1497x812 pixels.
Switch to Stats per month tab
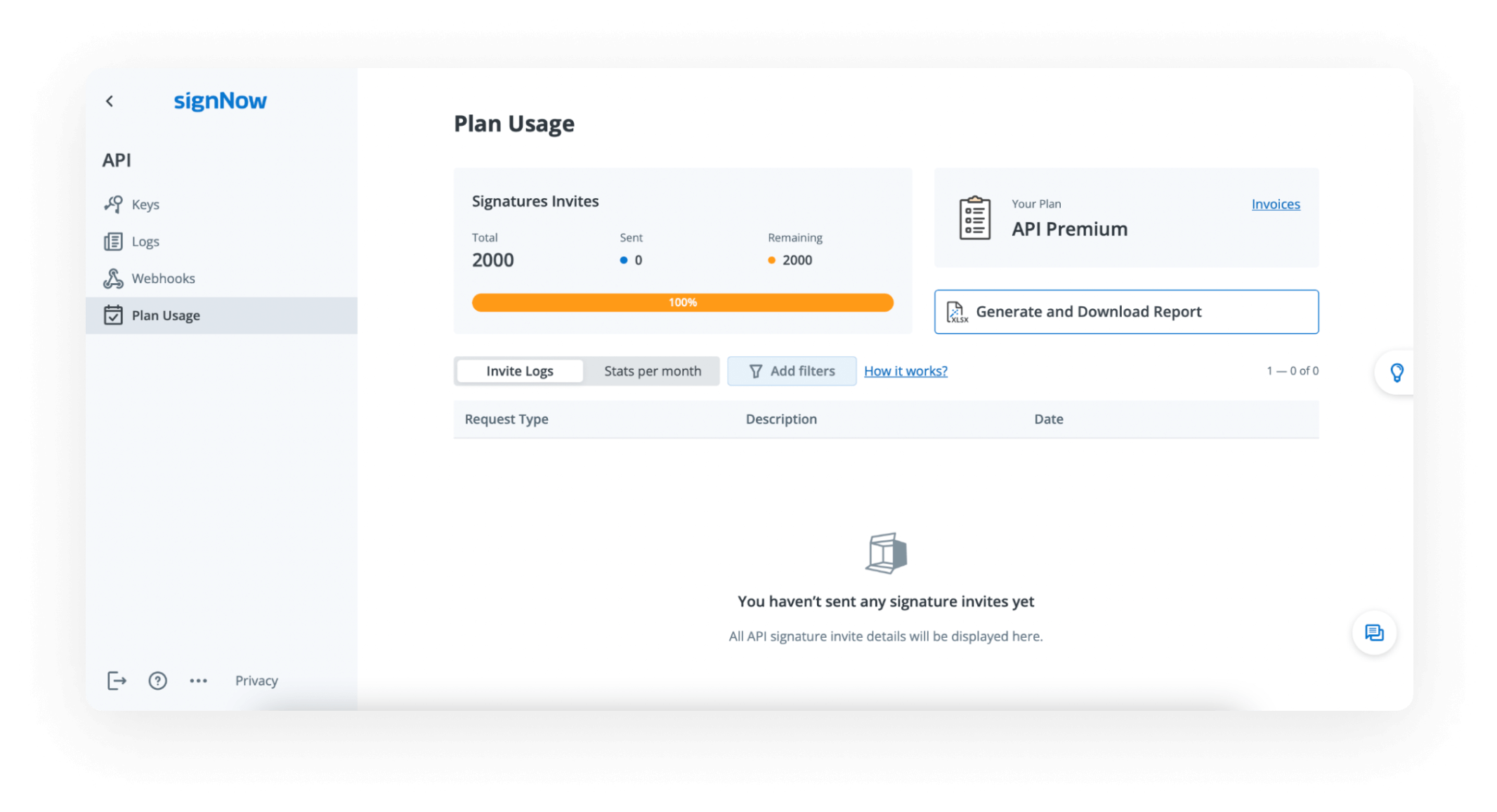(652, 371)
